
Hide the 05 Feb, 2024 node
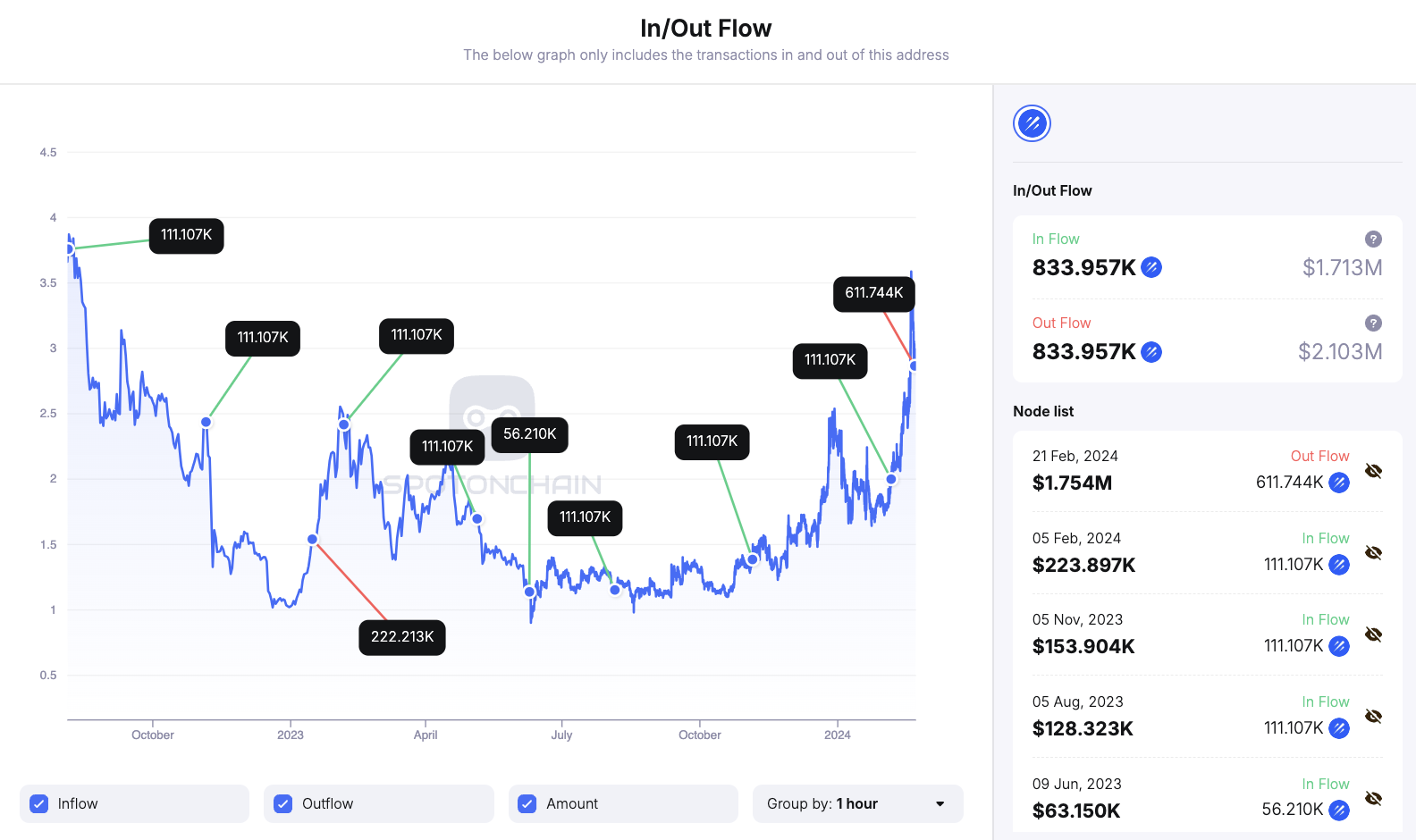(1373, 553)
